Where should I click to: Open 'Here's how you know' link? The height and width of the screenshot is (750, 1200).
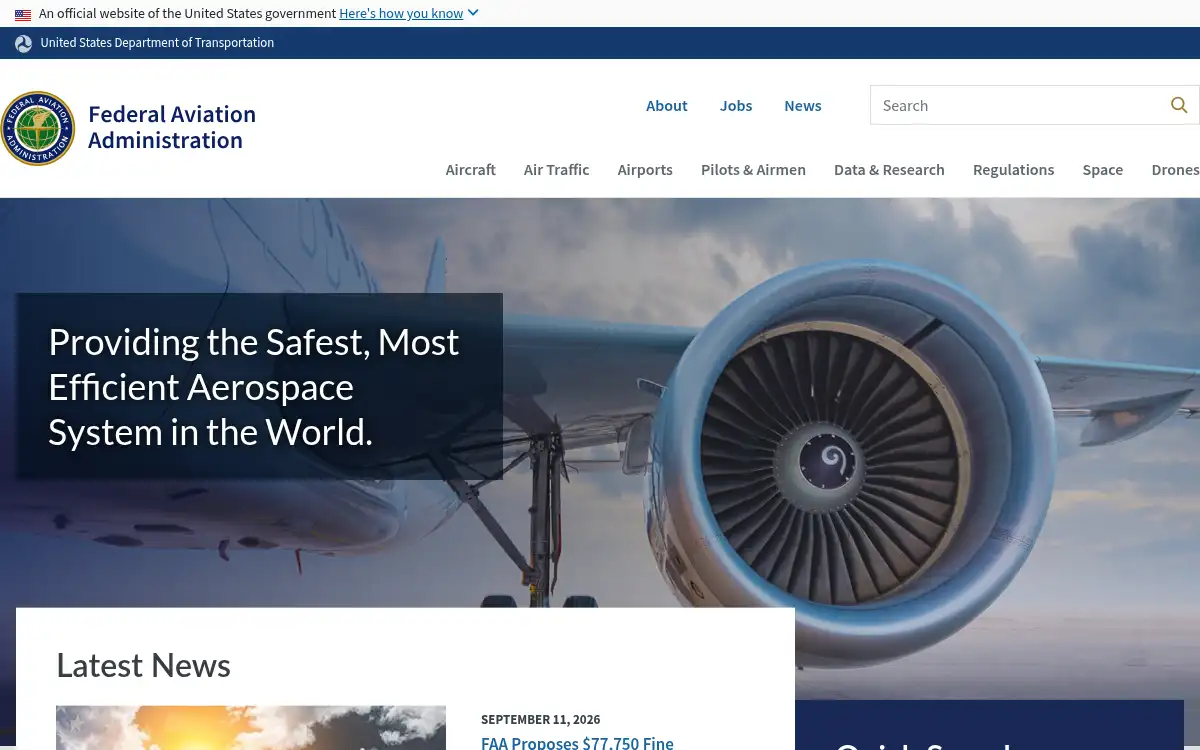click(x=401, y=14)
